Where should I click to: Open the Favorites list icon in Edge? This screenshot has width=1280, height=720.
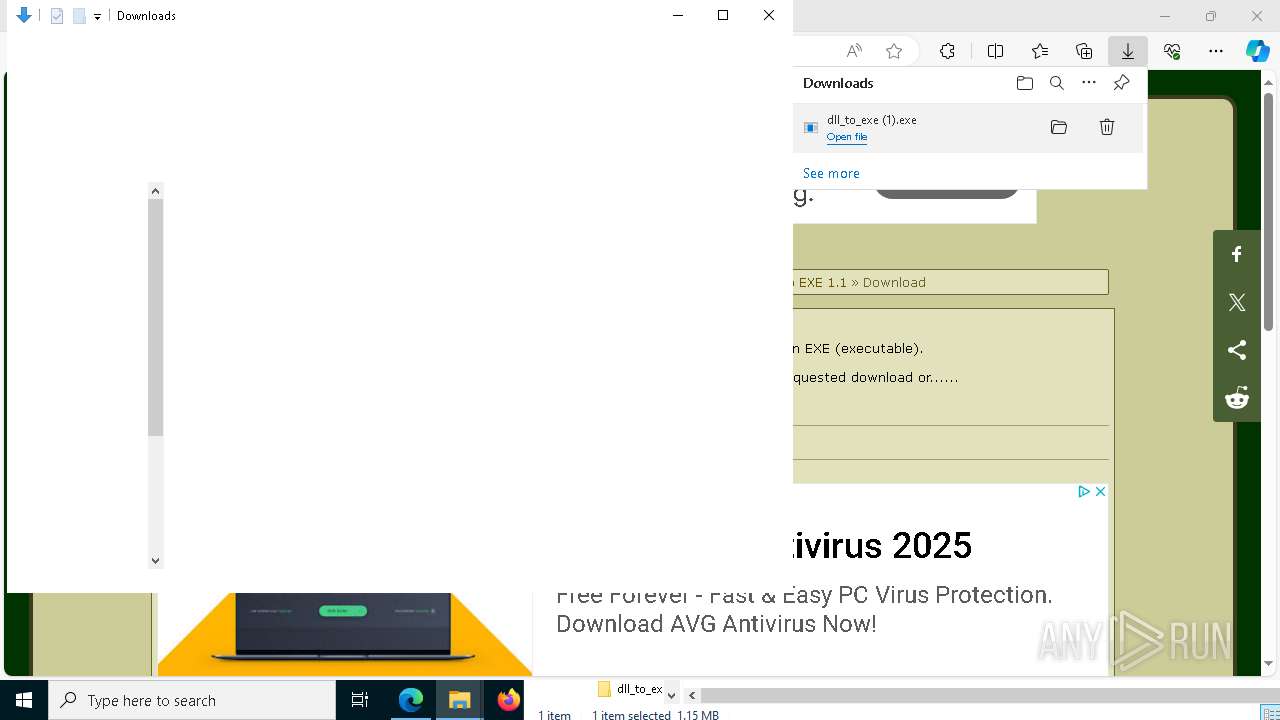point(1040,51)
